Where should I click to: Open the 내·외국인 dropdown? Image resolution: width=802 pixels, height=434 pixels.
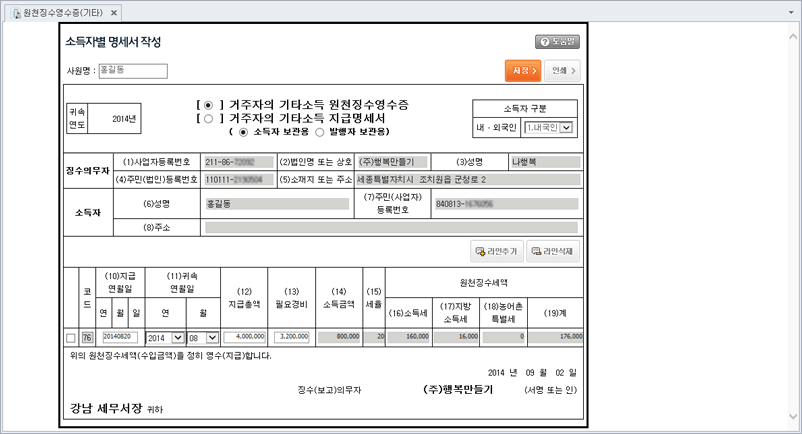click(548, 128)
